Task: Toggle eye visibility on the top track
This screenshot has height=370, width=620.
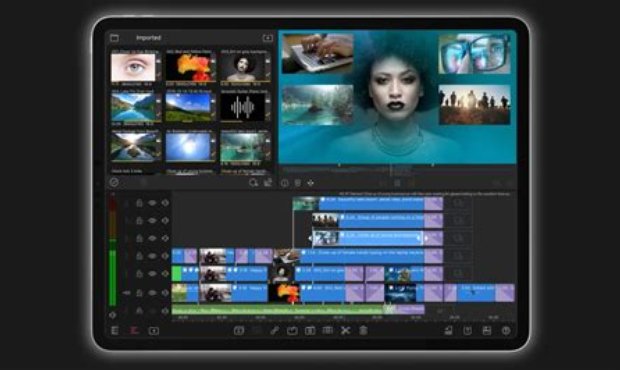Action: 152,203
